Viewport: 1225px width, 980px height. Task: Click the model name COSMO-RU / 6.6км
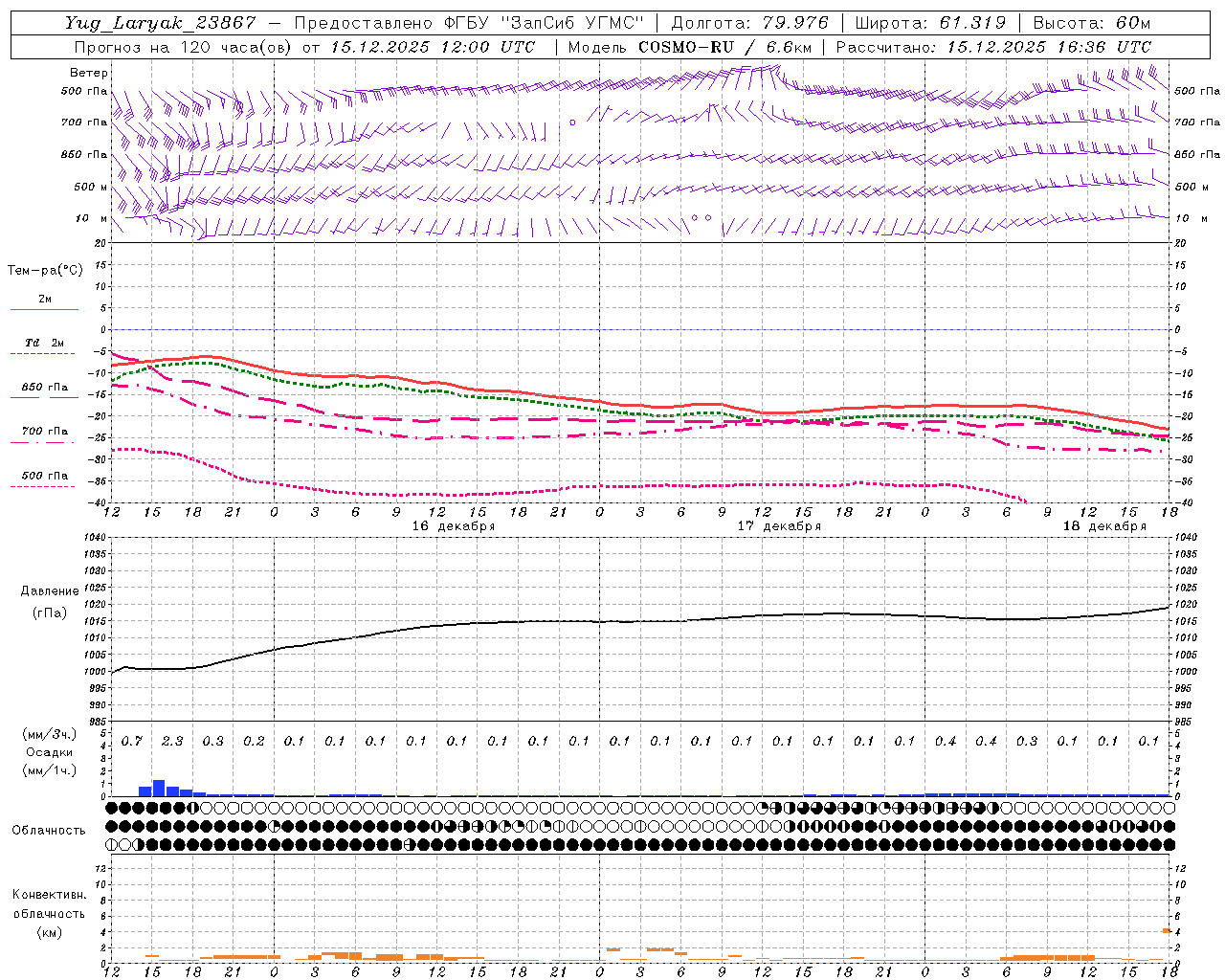[724, 47]
